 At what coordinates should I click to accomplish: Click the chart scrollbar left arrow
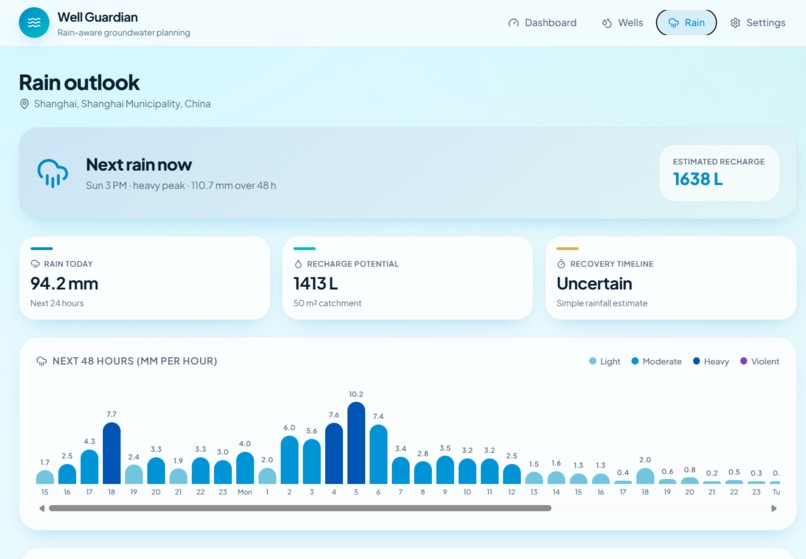tap(42, 508)
